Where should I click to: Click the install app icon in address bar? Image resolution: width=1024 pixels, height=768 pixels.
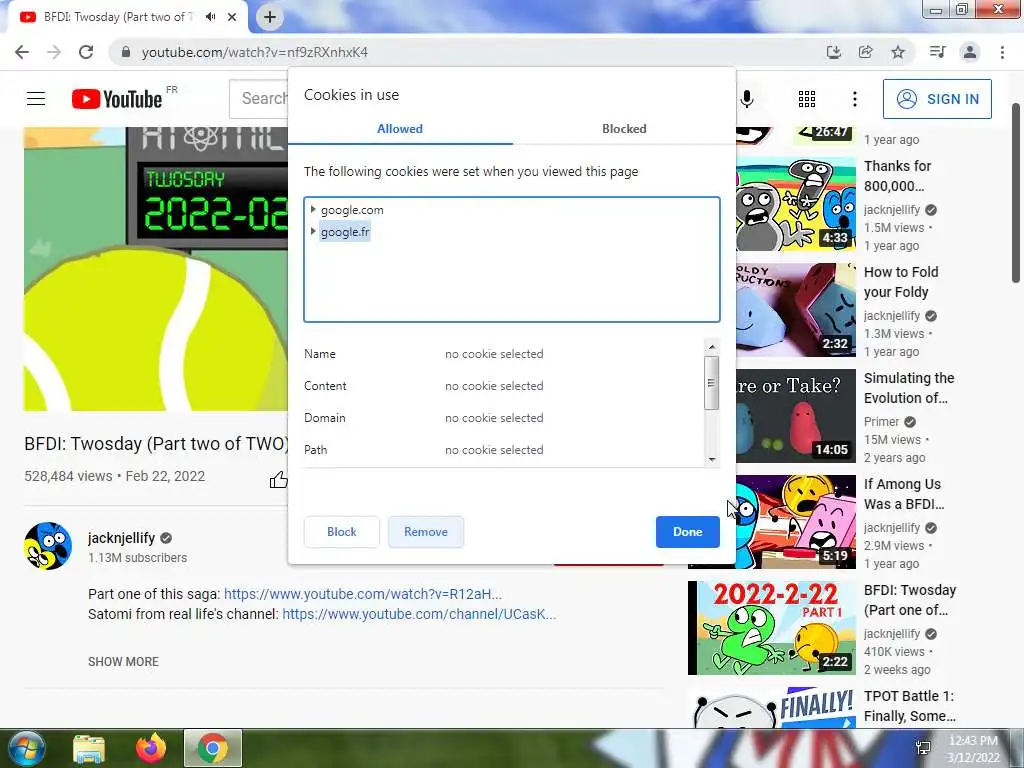[x=833, y=52]
